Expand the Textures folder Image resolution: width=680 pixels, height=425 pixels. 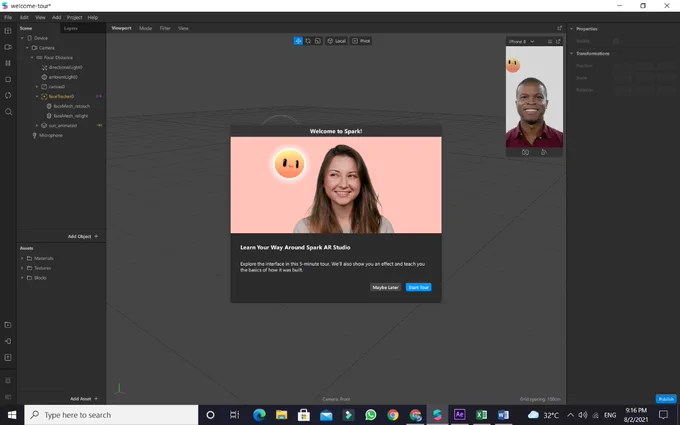coord(22,268)
